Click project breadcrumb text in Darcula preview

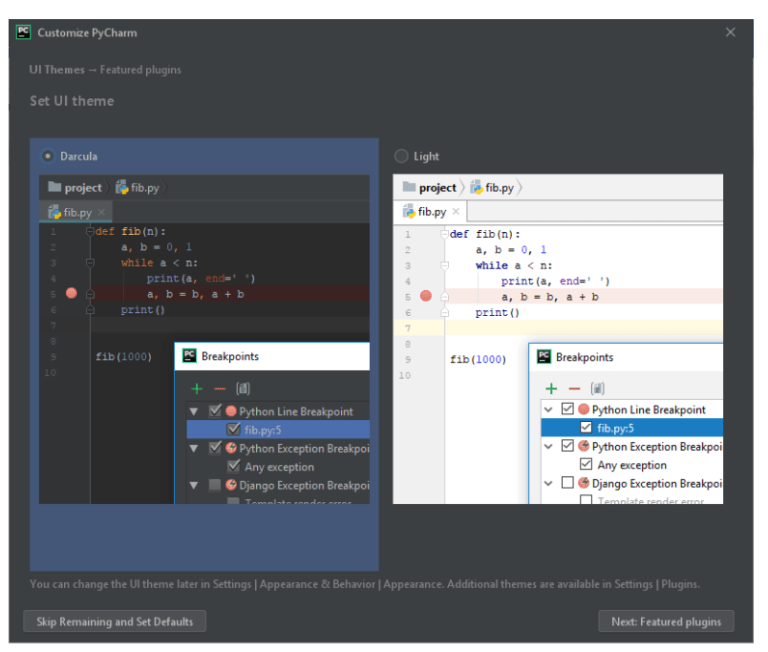click(x=83, y=188)
